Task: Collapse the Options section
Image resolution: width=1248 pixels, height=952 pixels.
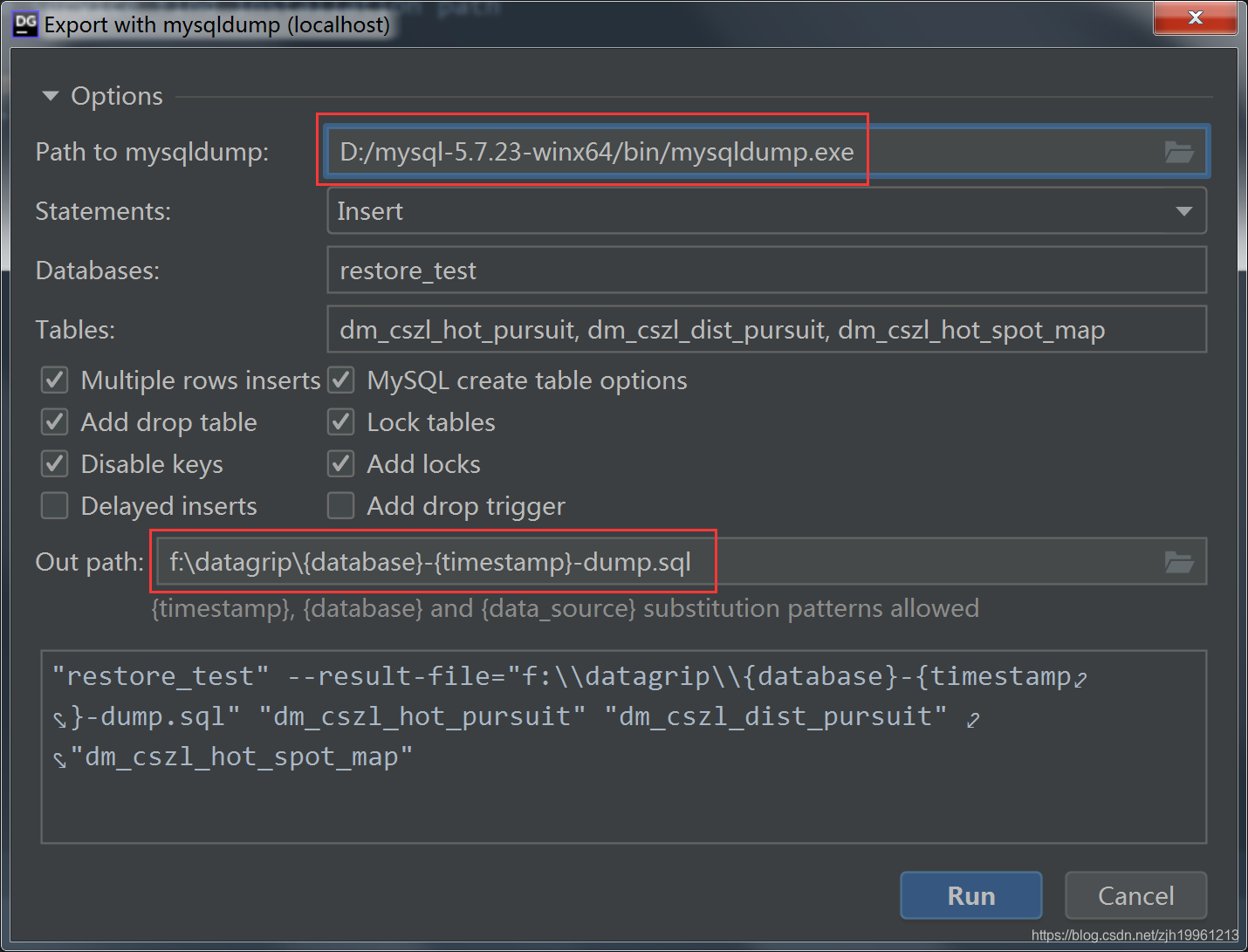Action: click(50, 96)
